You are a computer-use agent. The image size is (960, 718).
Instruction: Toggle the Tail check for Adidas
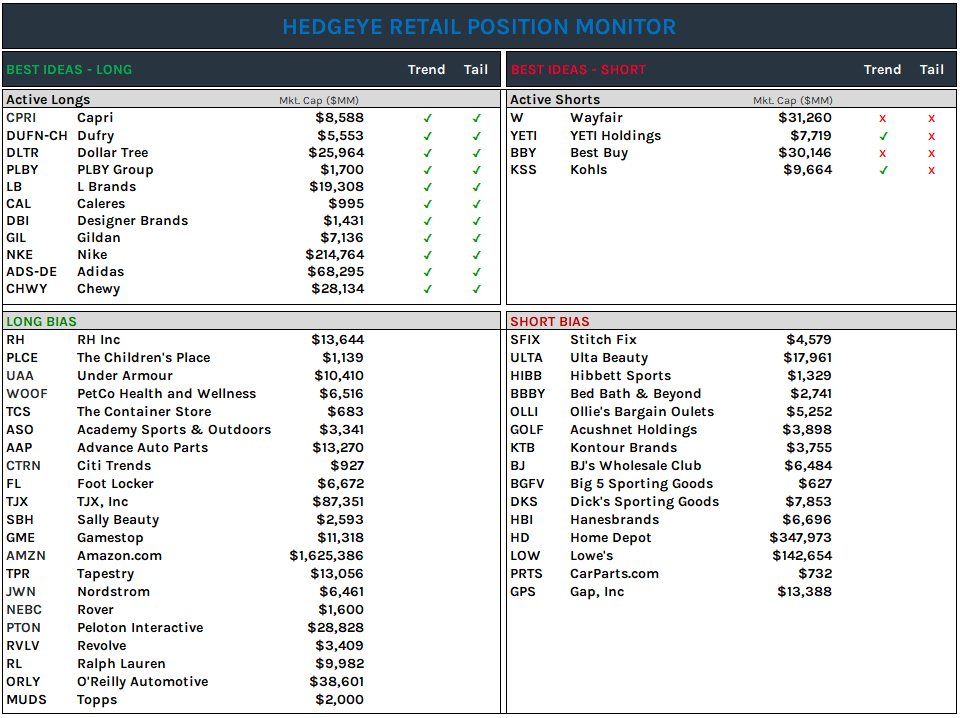476,271
